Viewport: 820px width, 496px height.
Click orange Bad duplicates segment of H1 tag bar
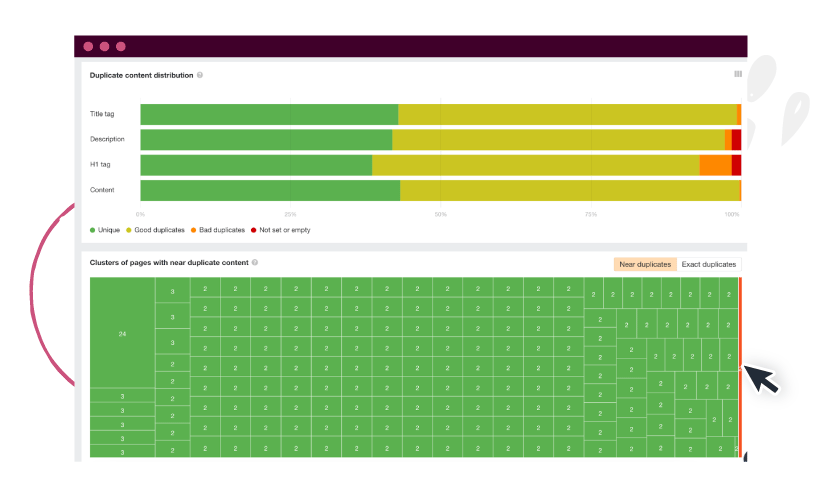(x=715, y=165)
